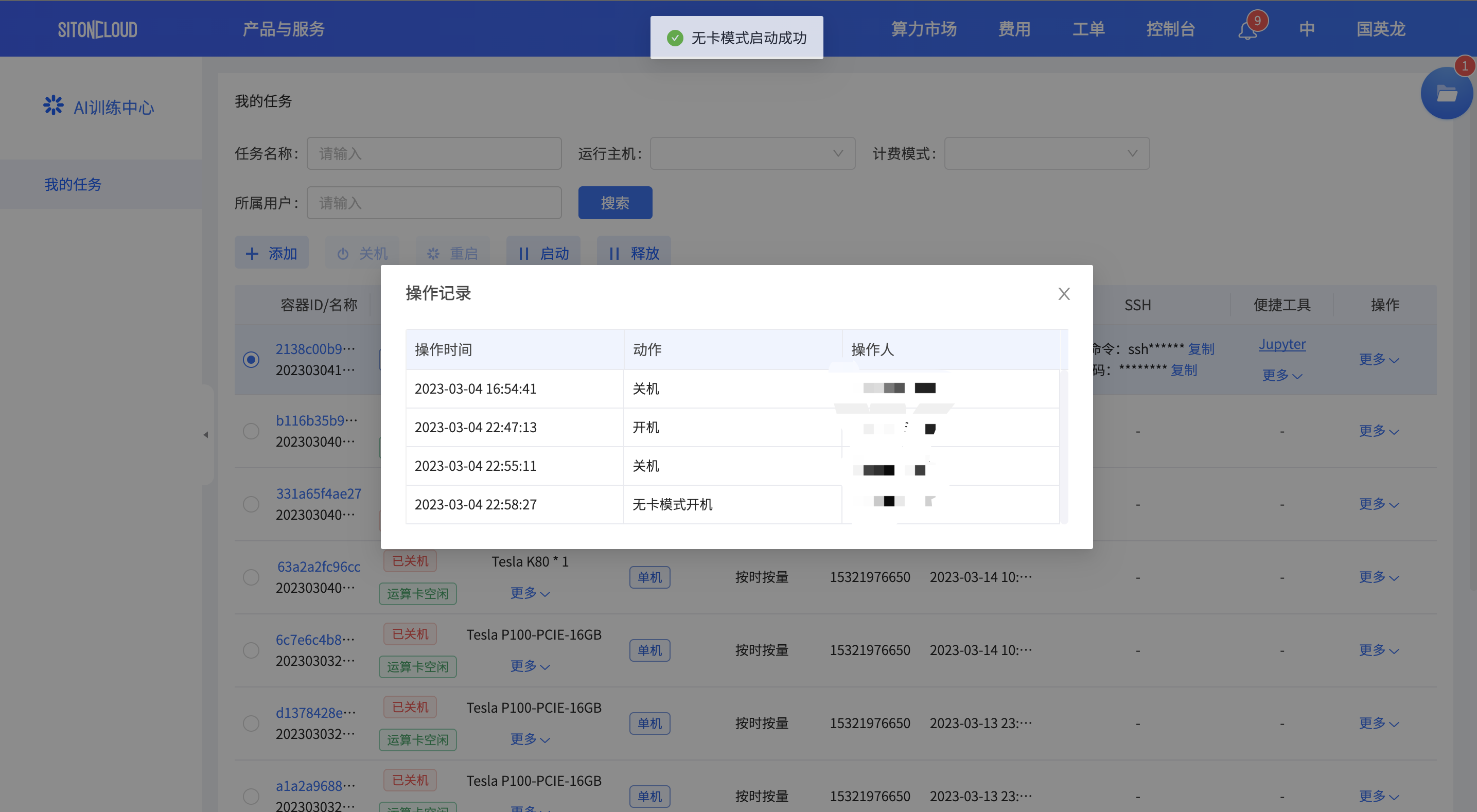Expand 更多 actions for 331a65f4ae27 row

click(x=1379, y=503)
